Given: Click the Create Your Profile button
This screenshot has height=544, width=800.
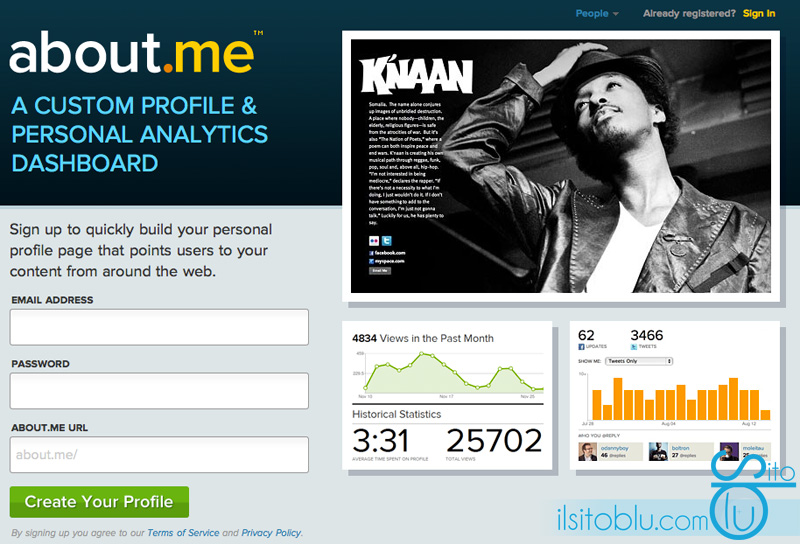Looking at the screenshot, I should pyautogui.click(x=99, y=502).
